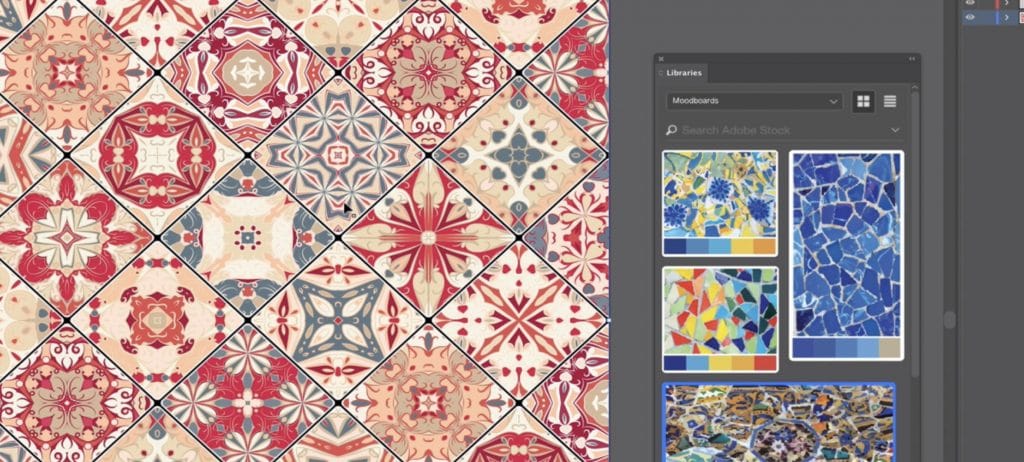
Task: Click the Libraries panel vertical scrollbar
Action: (915, 235)
